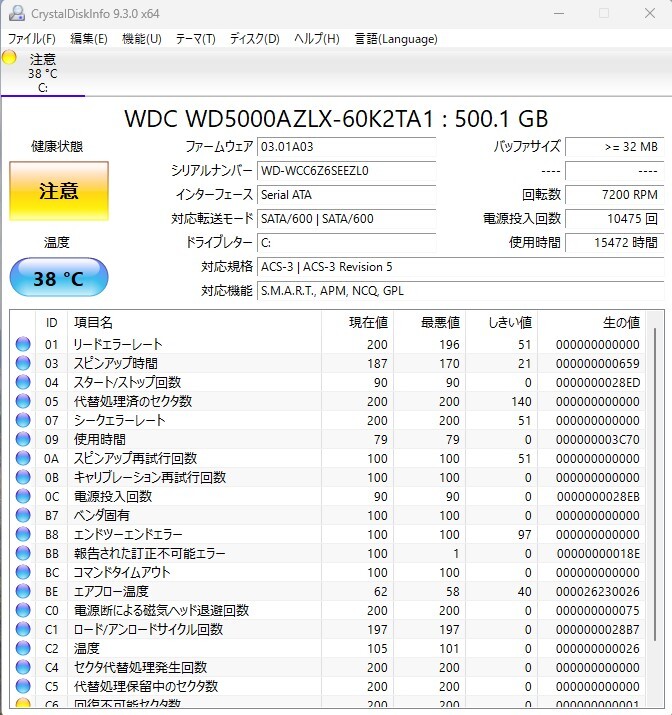This screenshot has height=715, width=672.
Task: Click the blue status icon for ID C5
Action: coord(23,686)
